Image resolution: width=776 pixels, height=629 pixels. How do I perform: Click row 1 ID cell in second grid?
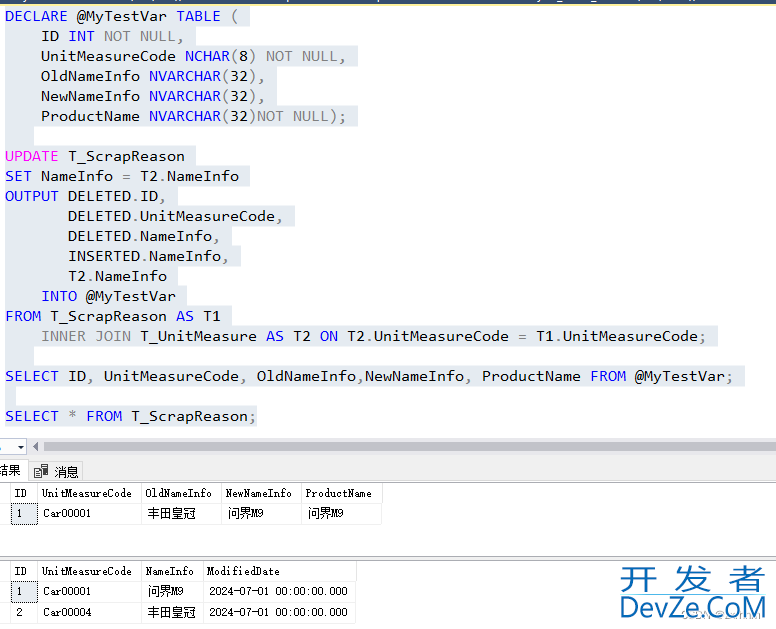24,591
